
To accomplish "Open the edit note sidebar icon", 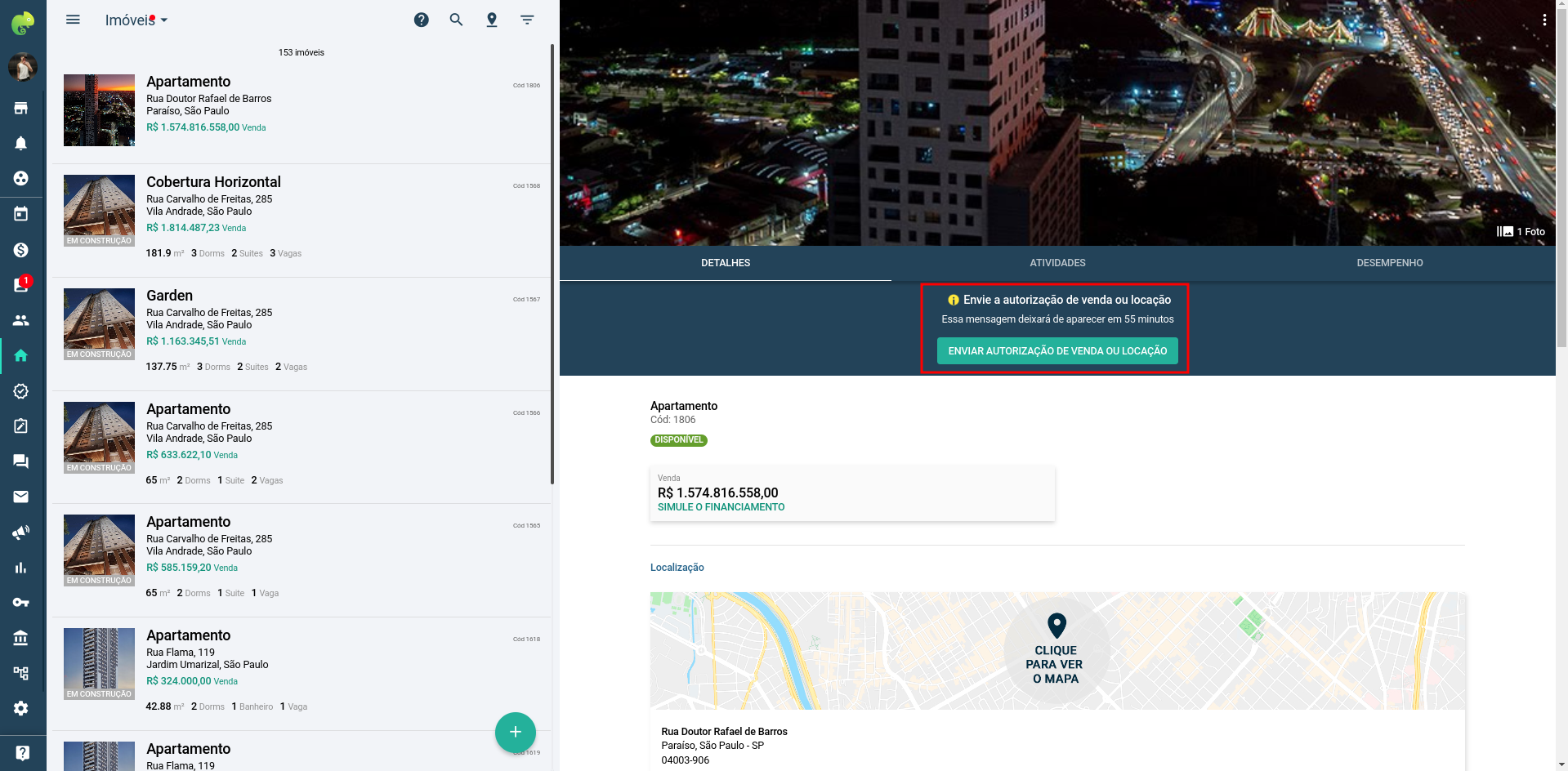I will point(21,426).
